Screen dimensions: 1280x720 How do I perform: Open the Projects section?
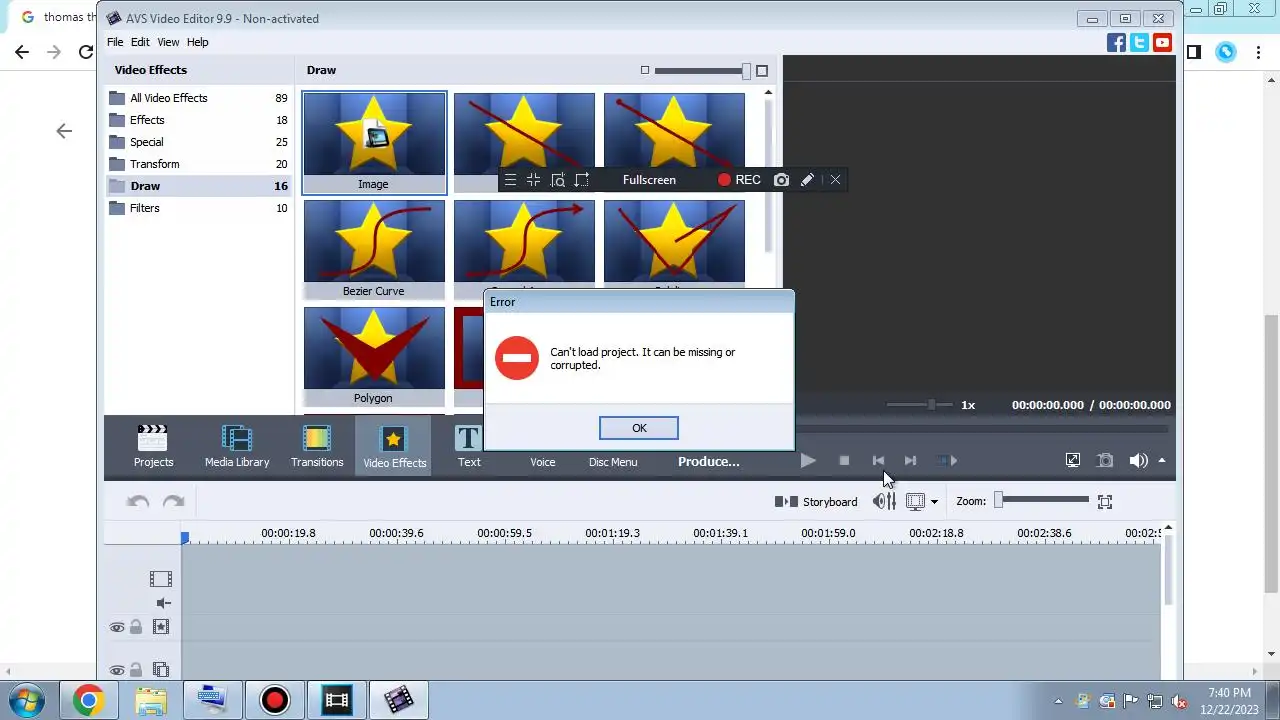tap(153, 446)
